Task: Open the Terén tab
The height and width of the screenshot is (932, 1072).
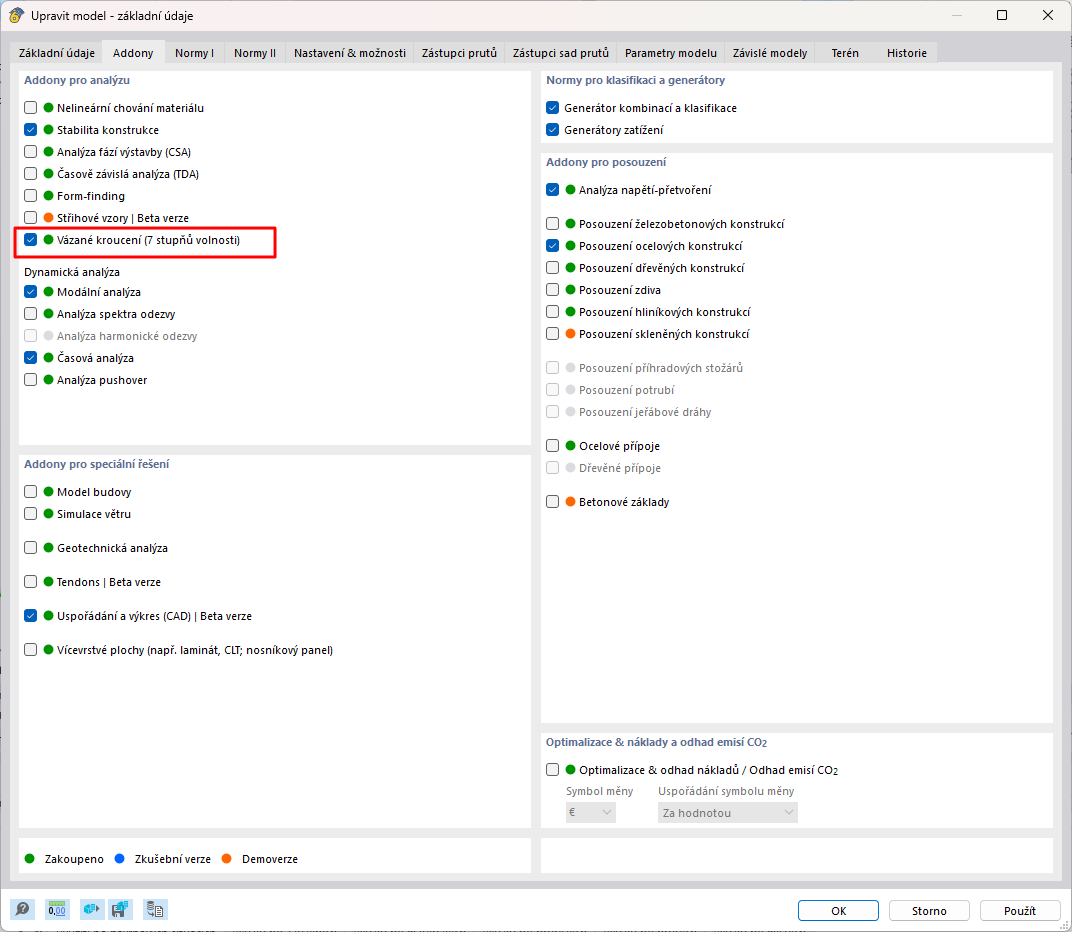Action: click(x=845, y=53)
